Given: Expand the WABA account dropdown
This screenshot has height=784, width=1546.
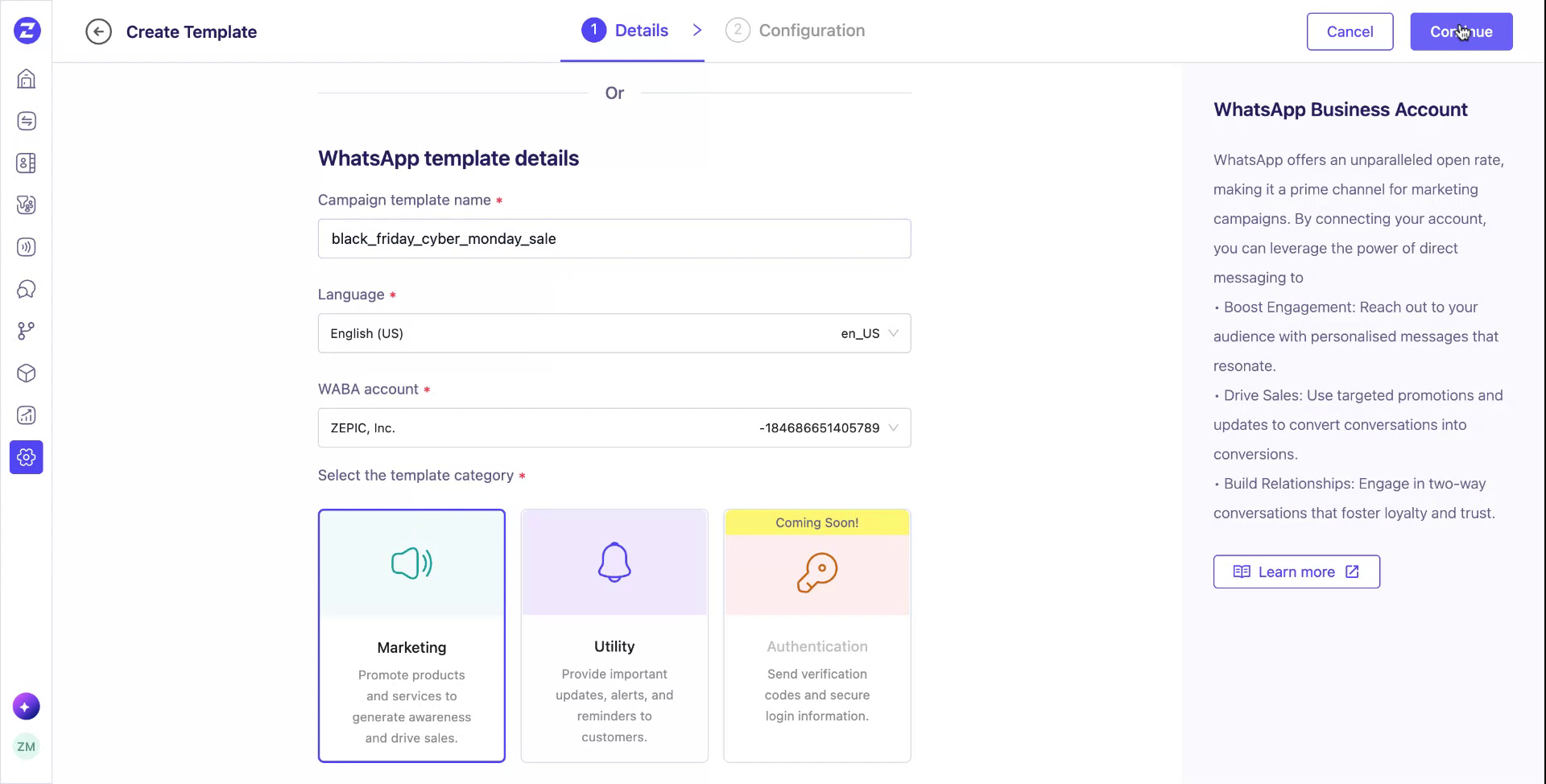Looking at the screenshot, I should click(614, 427).
